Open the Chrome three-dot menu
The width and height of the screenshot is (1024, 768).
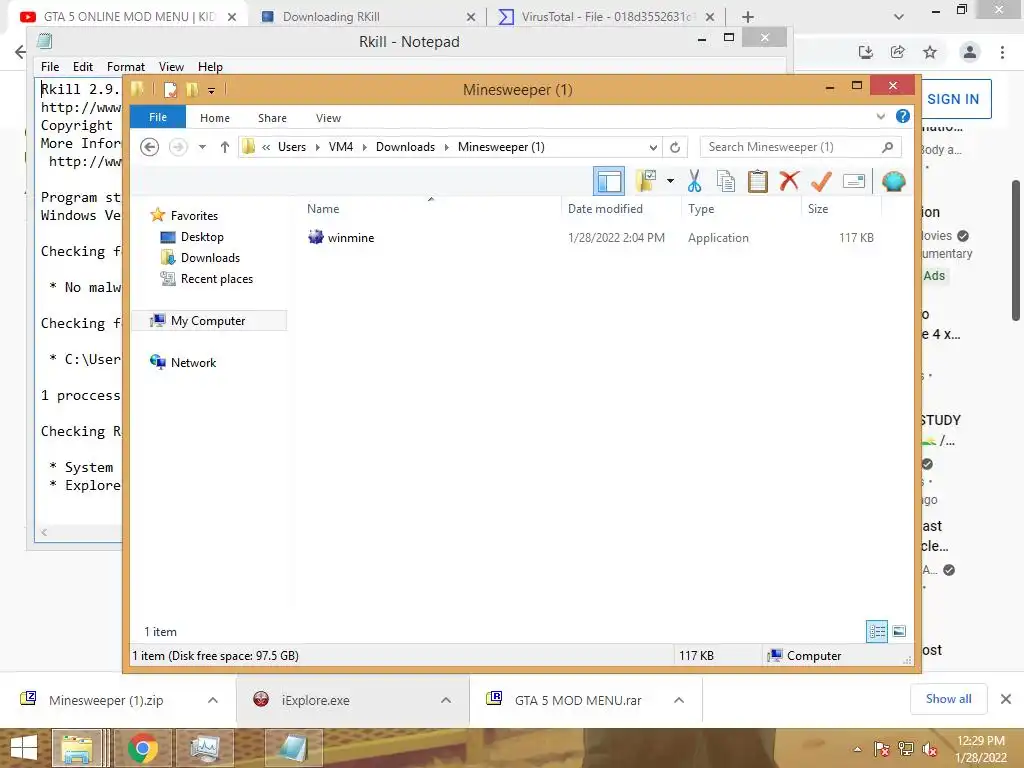[x=1002, y=52]
